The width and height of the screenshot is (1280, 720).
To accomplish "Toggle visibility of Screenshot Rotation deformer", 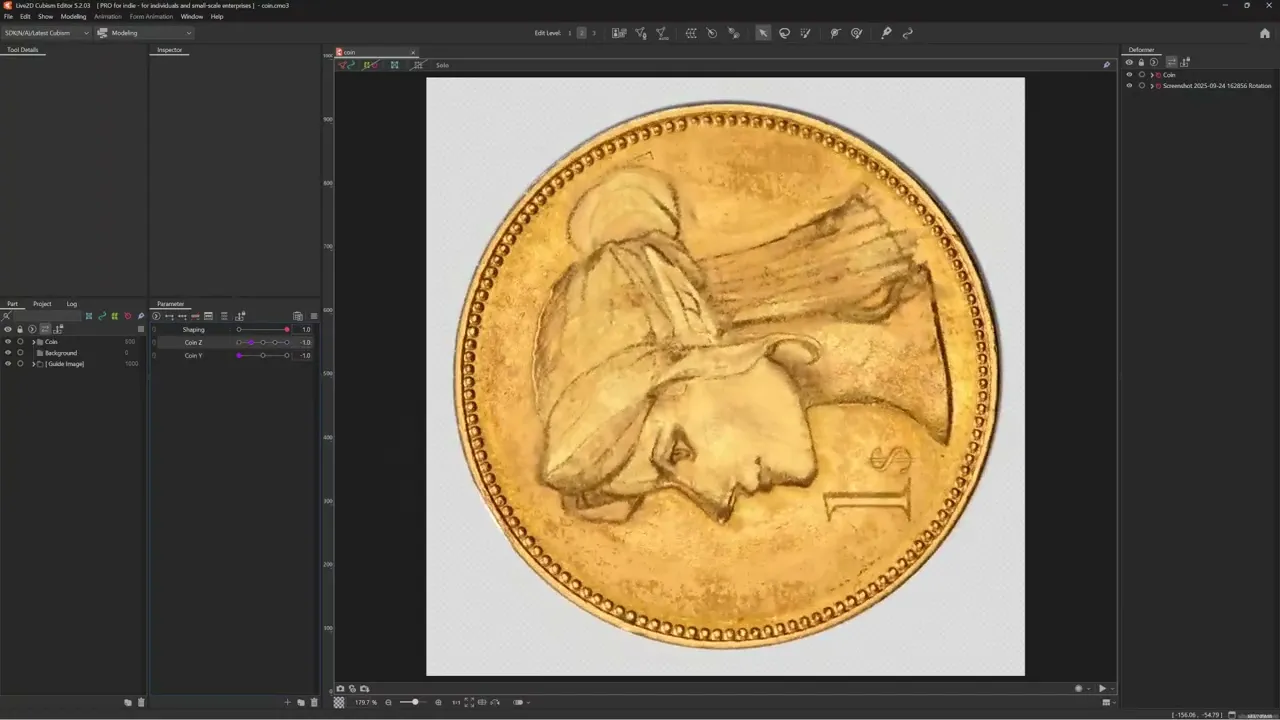I will (1129, 86).
